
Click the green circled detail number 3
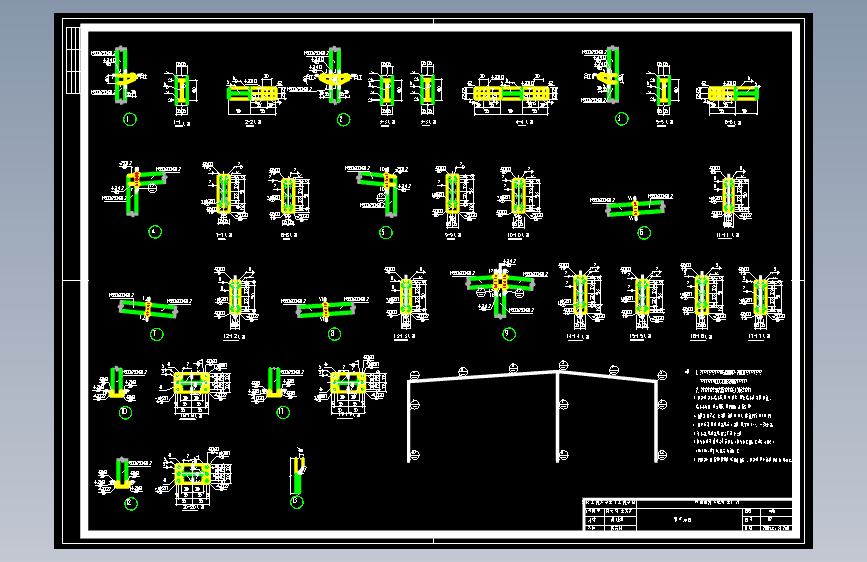[621, 118]
